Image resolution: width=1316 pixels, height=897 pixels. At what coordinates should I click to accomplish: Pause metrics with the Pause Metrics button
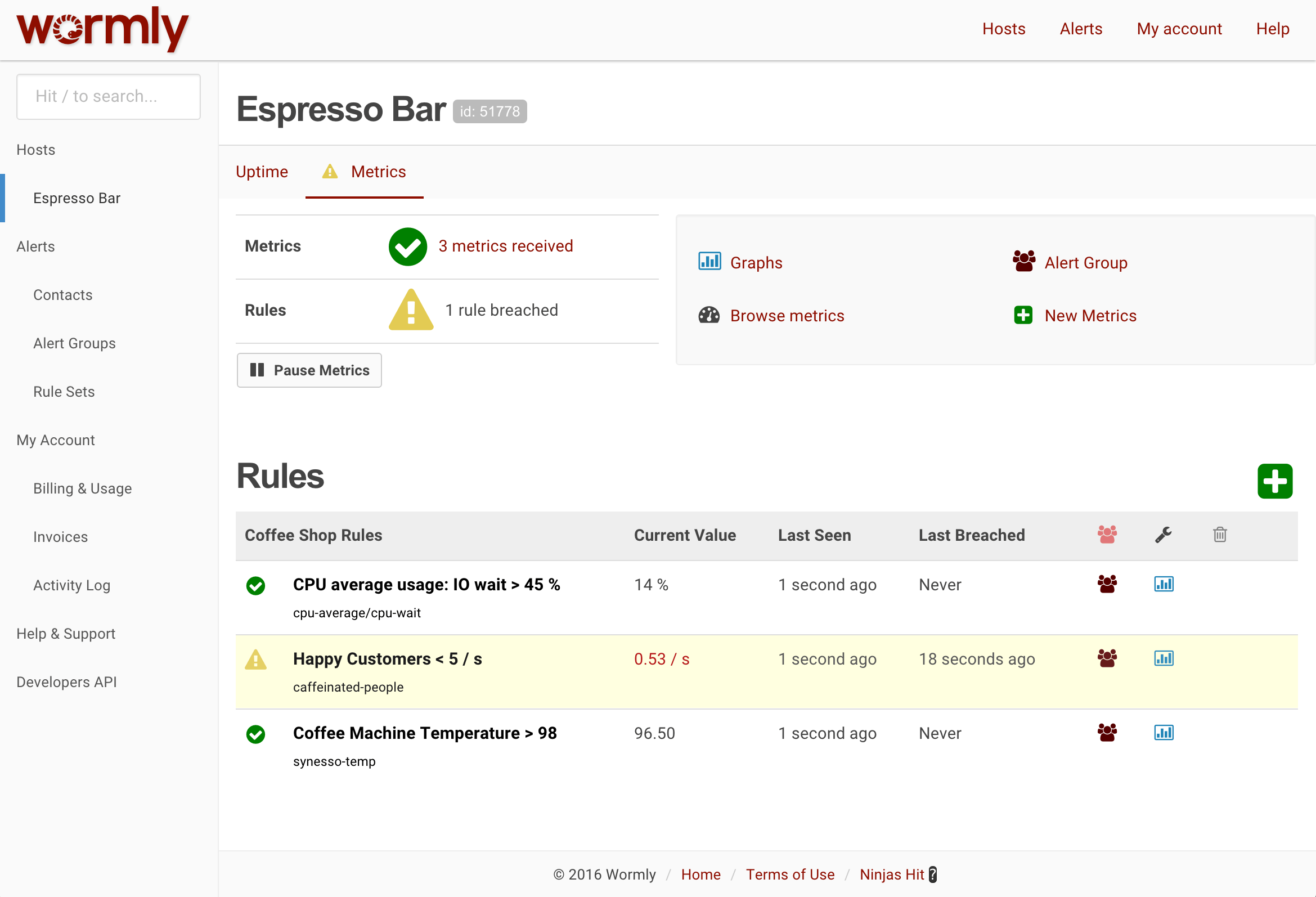point(309,370)
